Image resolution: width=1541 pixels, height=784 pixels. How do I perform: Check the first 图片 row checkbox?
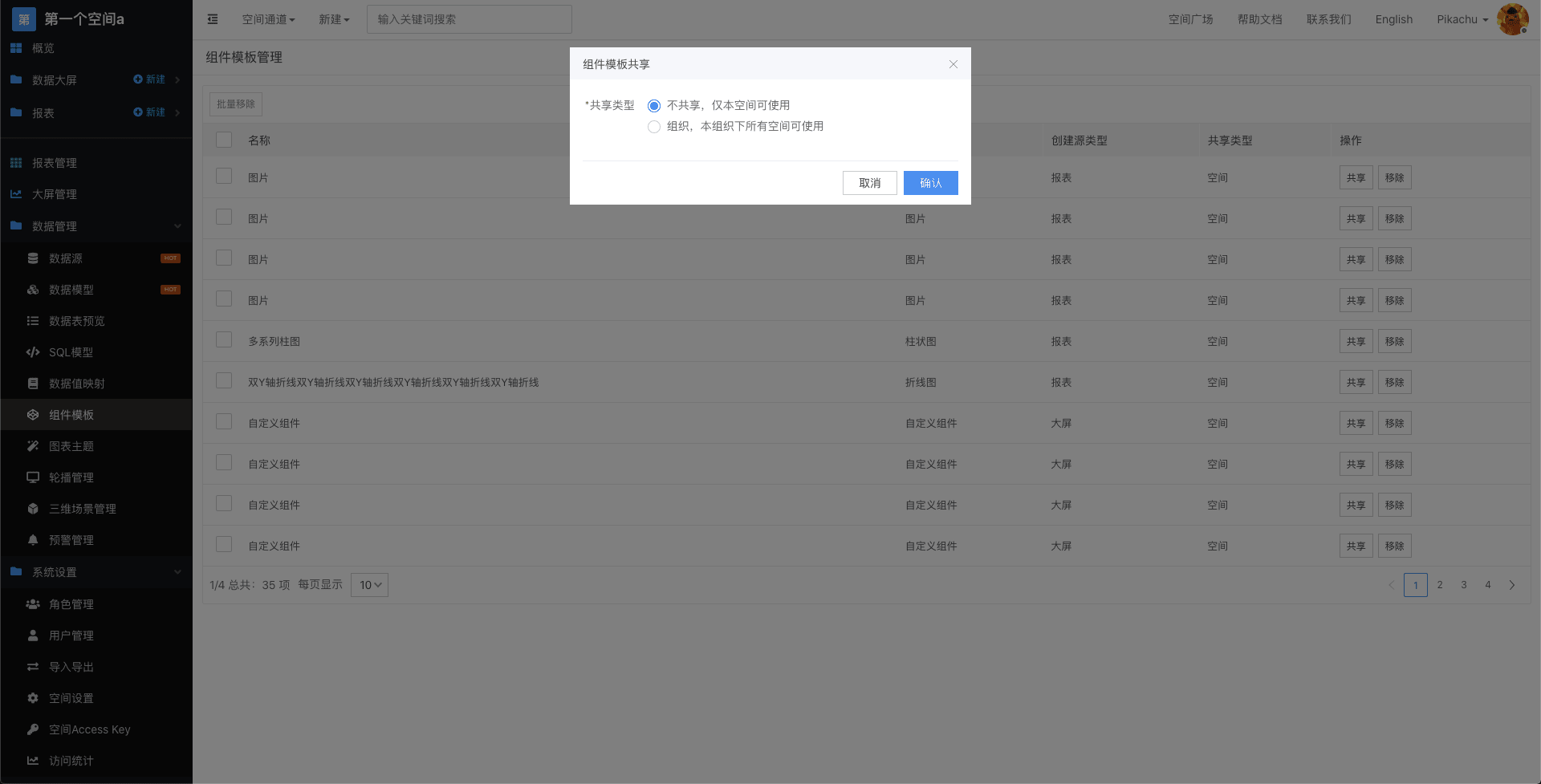pyautogui.click(x=224, y=176)
